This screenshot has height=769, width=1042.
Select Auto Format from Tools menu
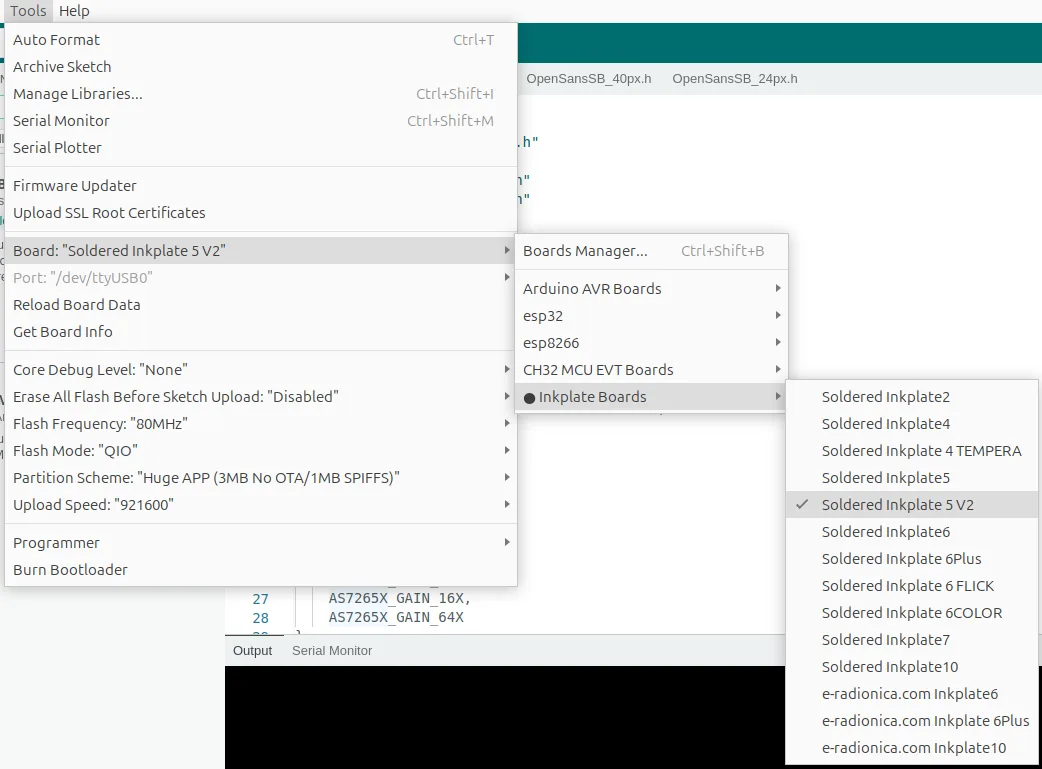click(x=57, y=40)
